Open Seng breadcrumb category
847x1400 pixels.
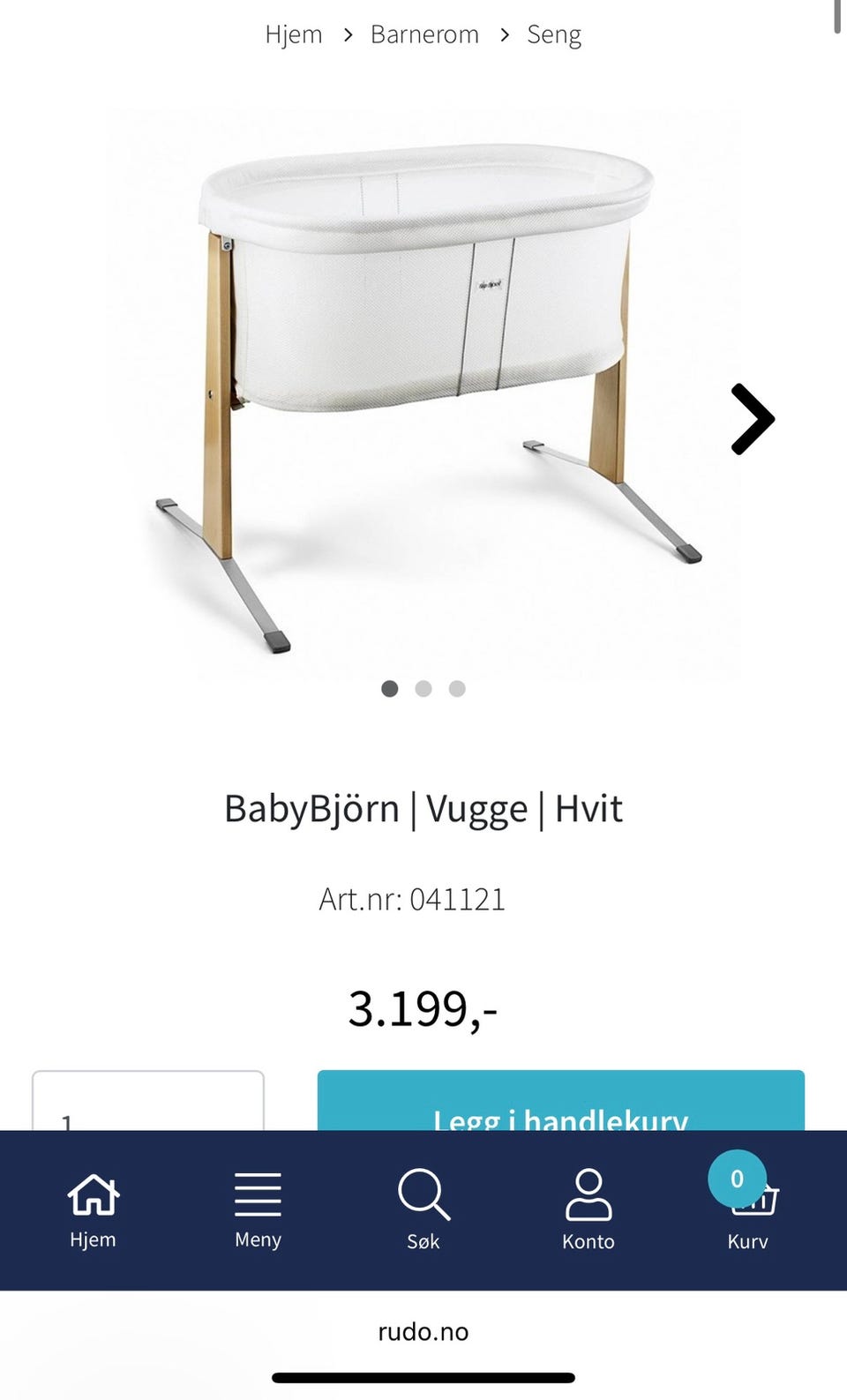tap(554, 34)
